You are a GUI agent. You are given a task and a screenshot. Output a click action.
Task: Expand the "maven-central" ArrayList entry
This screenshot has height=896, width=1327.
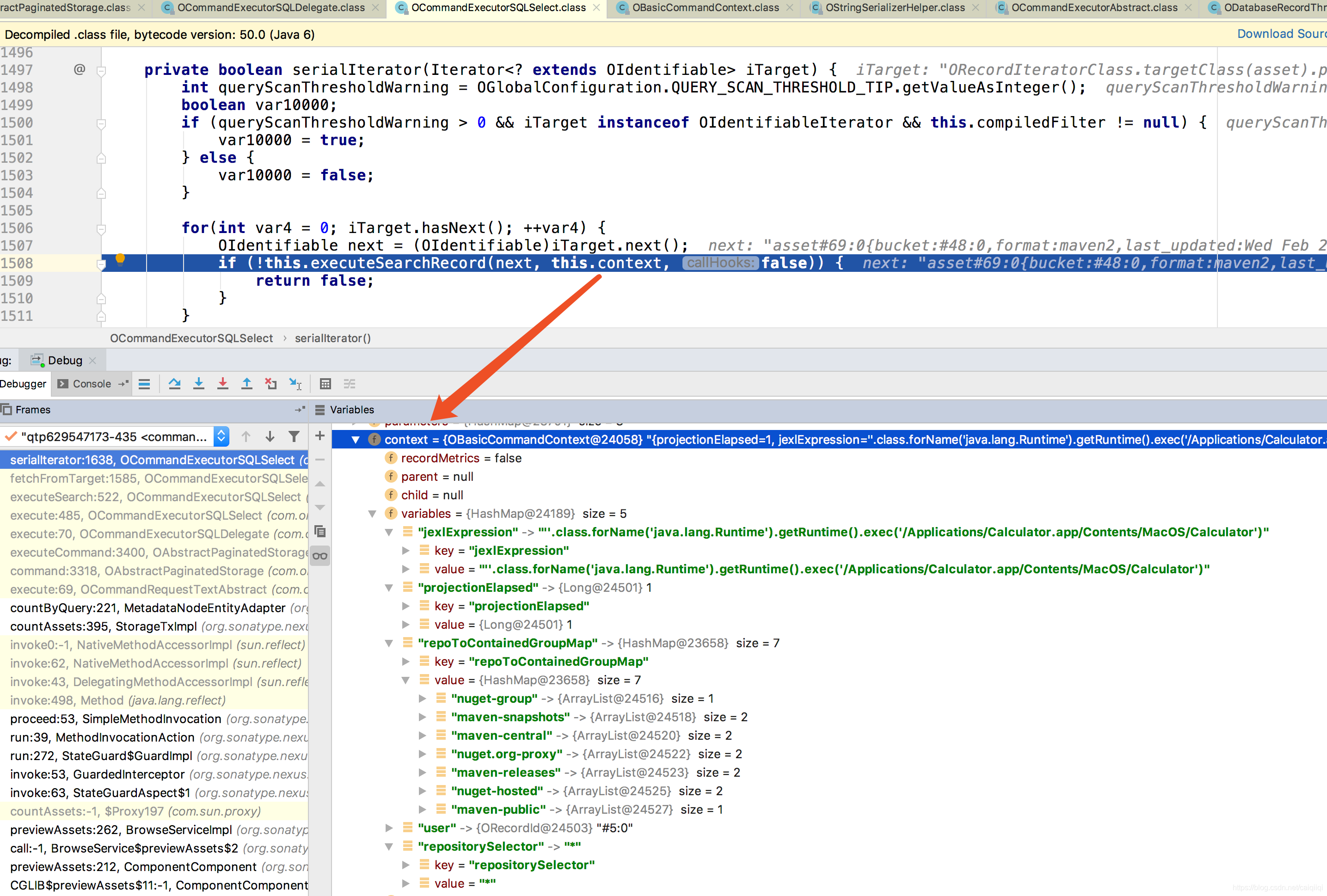tap(422, 736)
